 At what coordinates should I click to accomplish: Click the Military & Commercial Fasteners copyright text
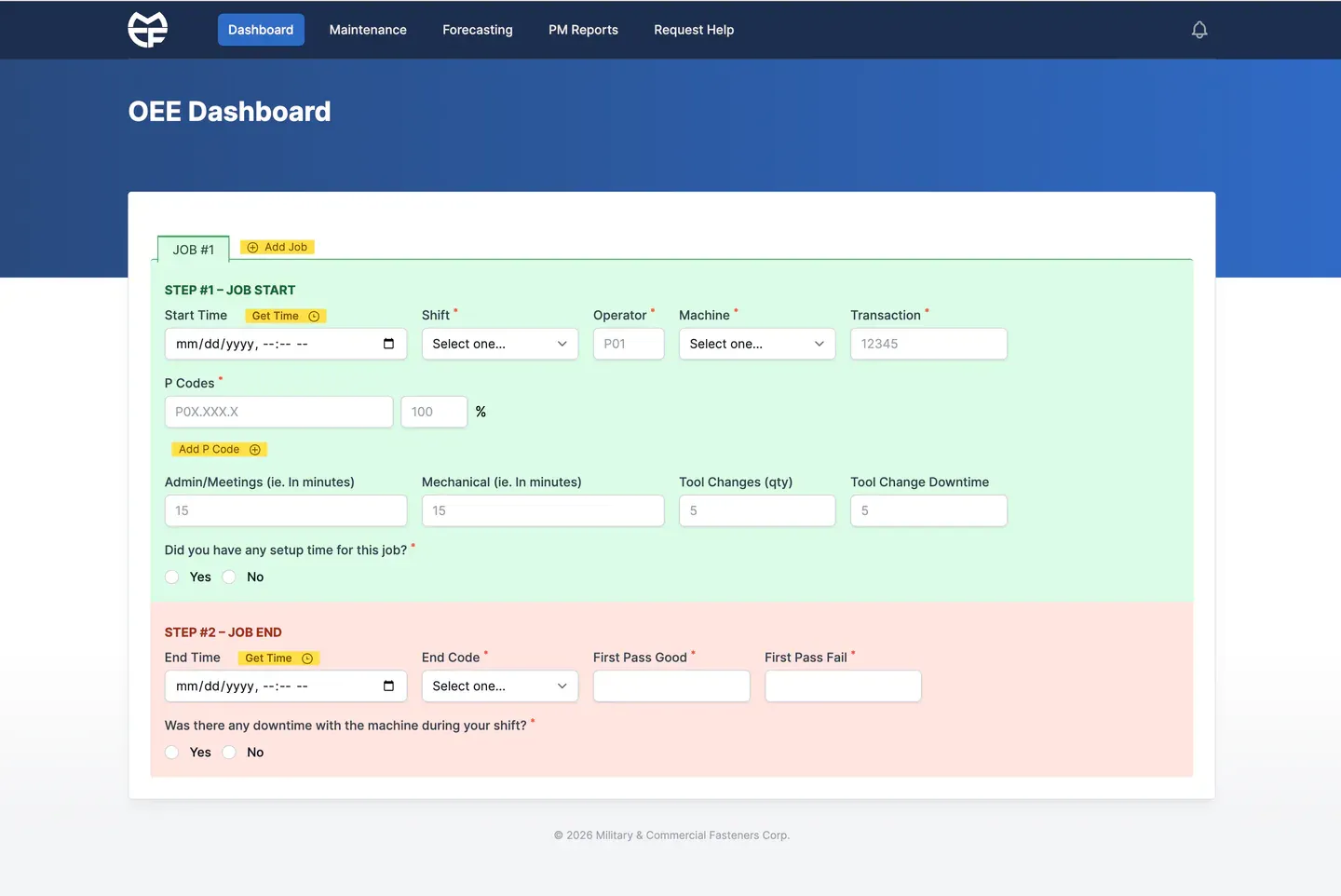671,835
